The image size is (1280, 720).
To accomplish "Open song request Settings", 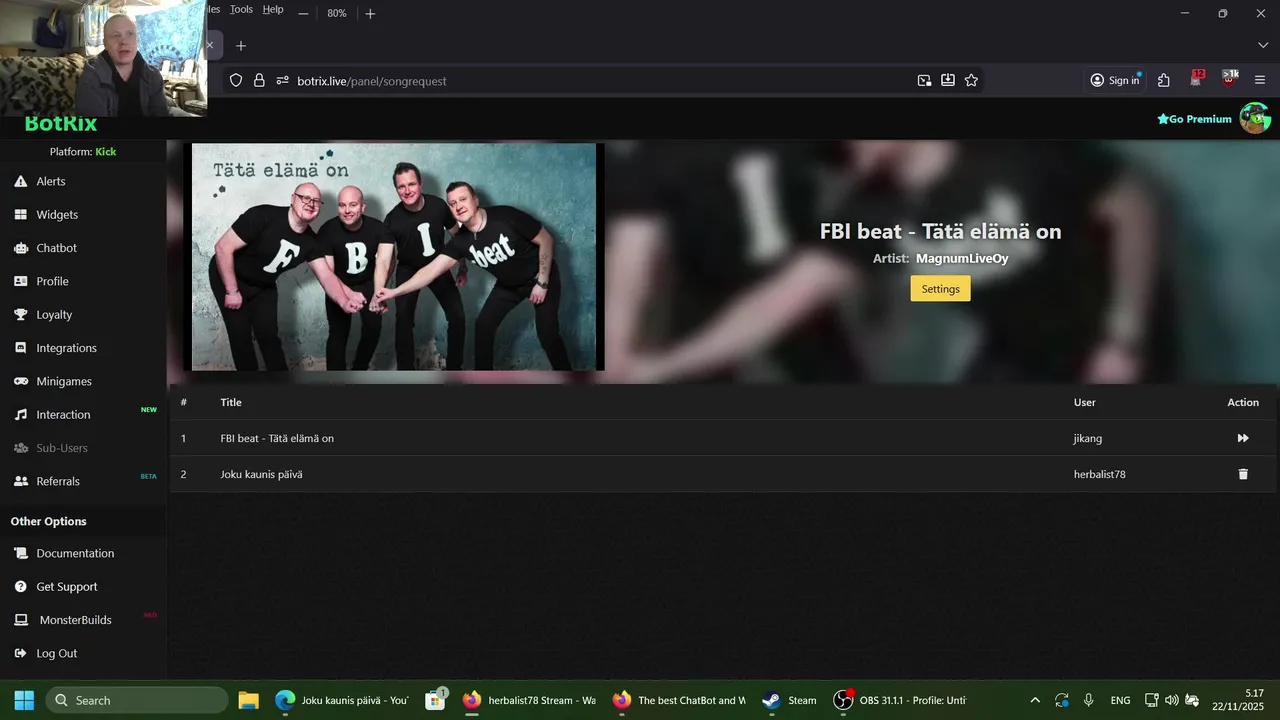I will pyautogui.click(x=940, y=289).
